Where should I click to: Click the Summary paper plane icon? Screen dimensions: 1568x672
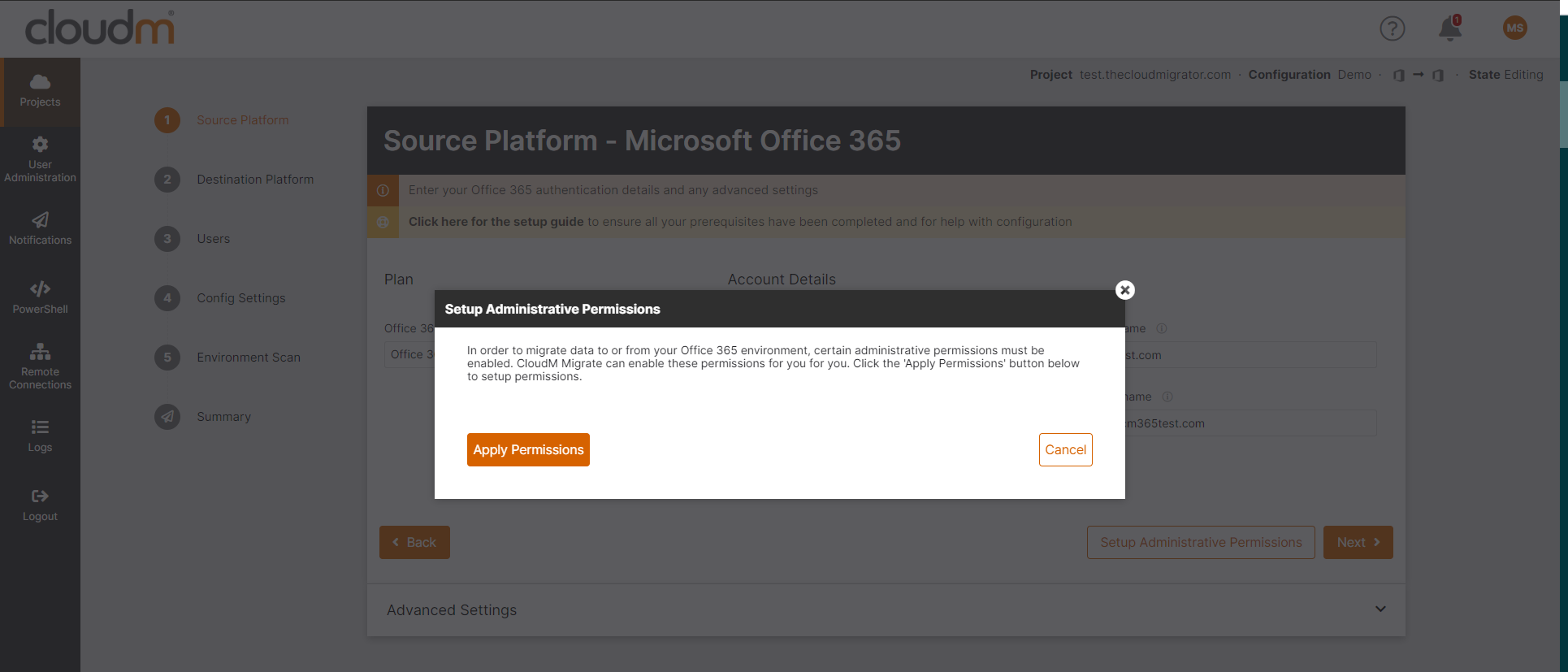tap(167, 417)
